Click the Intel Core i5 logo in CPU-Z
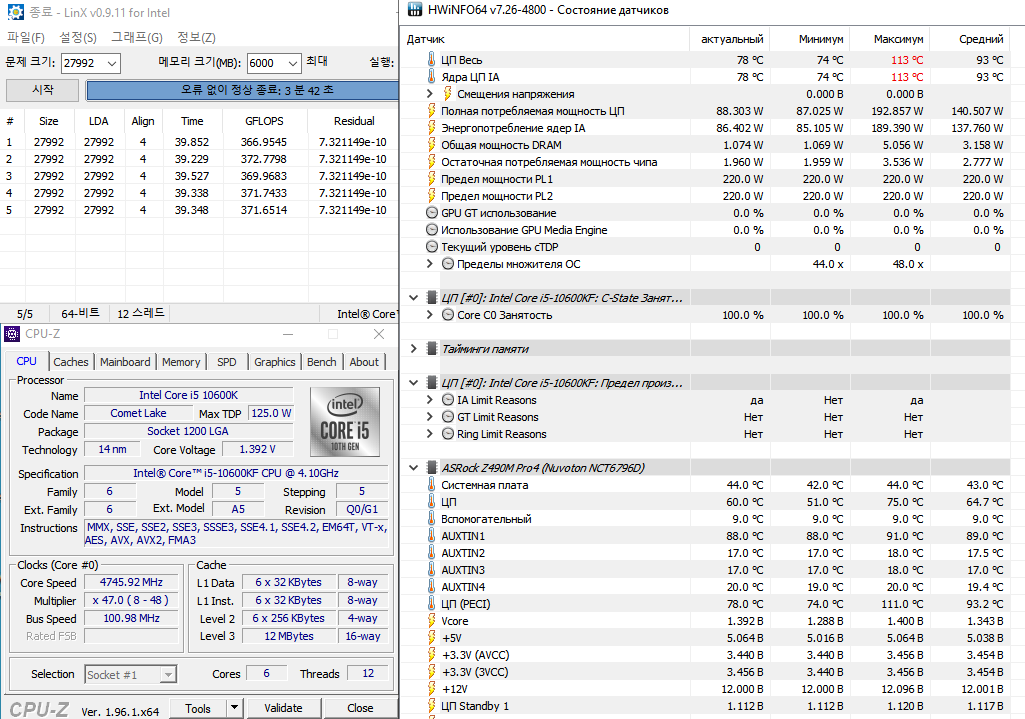This screenshot has width=1025, height=719. (x=344, y=422)
